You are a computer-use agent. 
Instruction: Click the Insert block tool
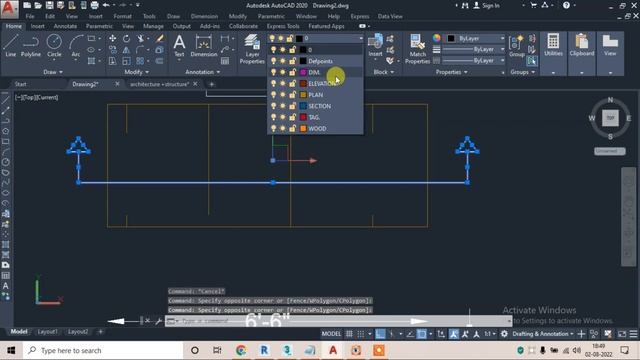click(x=375, y=45)
